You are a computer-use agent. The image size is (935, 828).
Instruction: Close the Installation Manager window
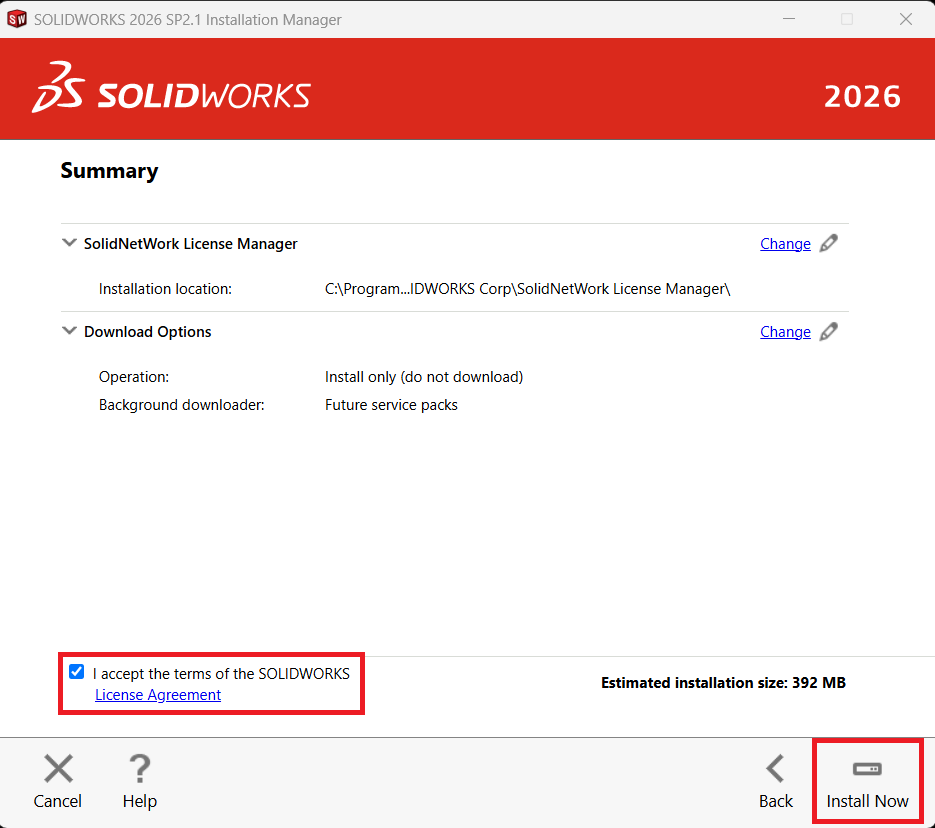point(906,19)
